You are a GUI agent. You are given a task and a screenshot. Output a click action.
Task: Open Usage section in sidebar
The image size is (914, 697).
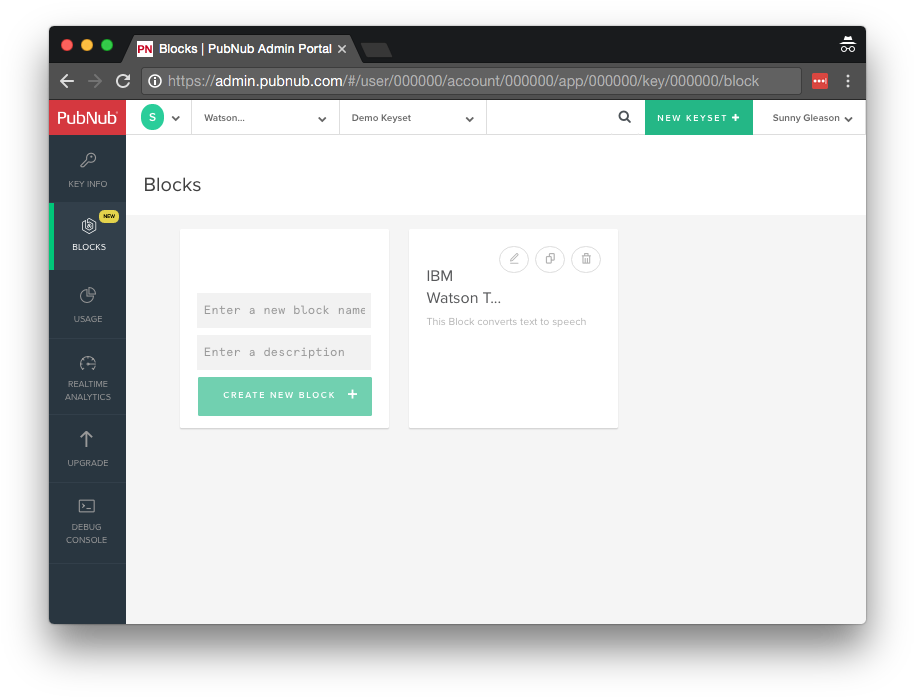(x=88, y=305)
